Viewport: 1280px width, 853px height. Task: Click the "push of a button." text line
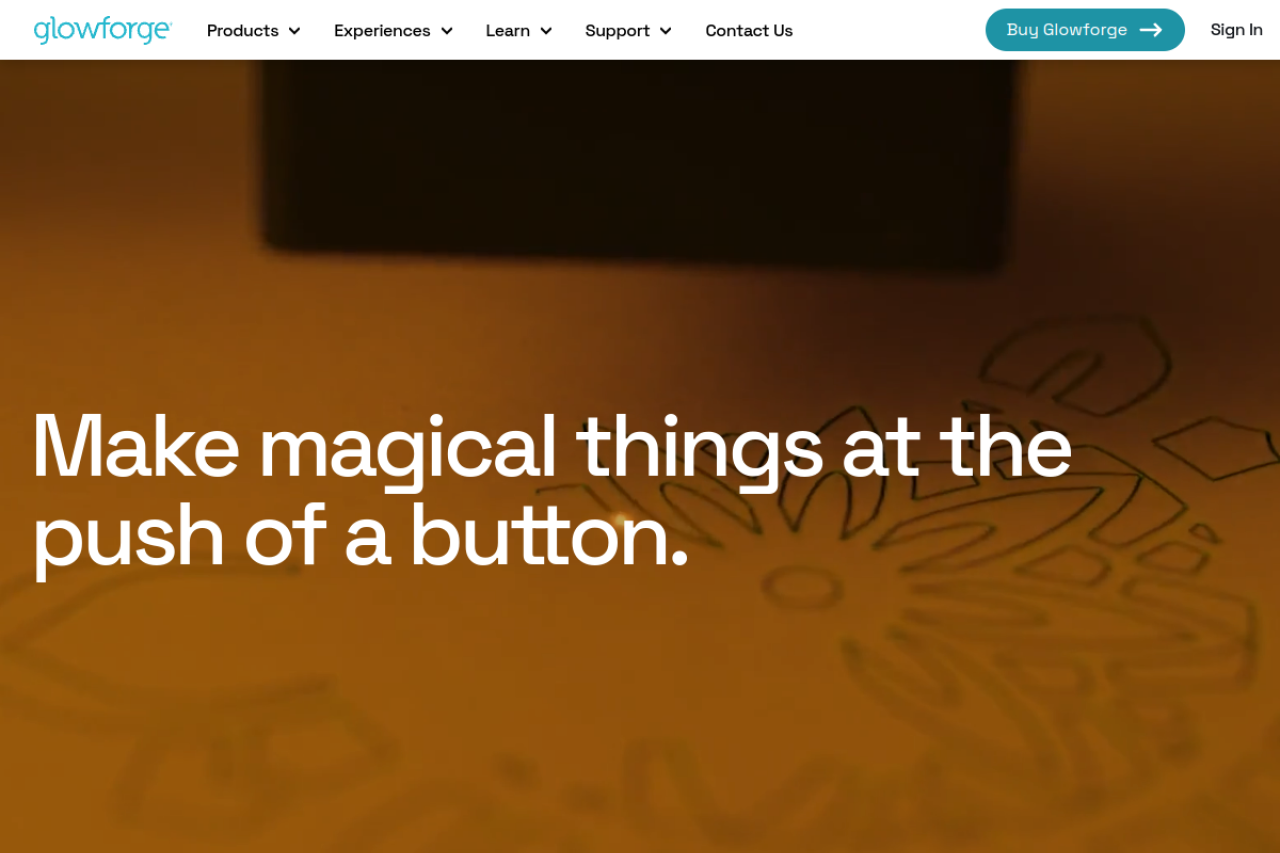tap(361, 538)
